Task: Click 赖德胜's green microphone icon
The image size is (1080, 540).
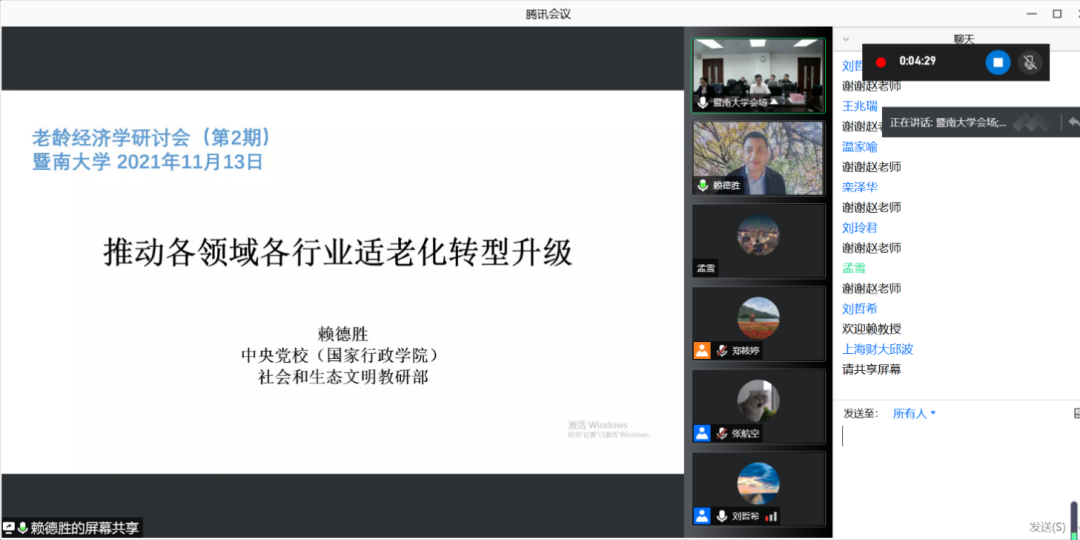Action: 703,186
